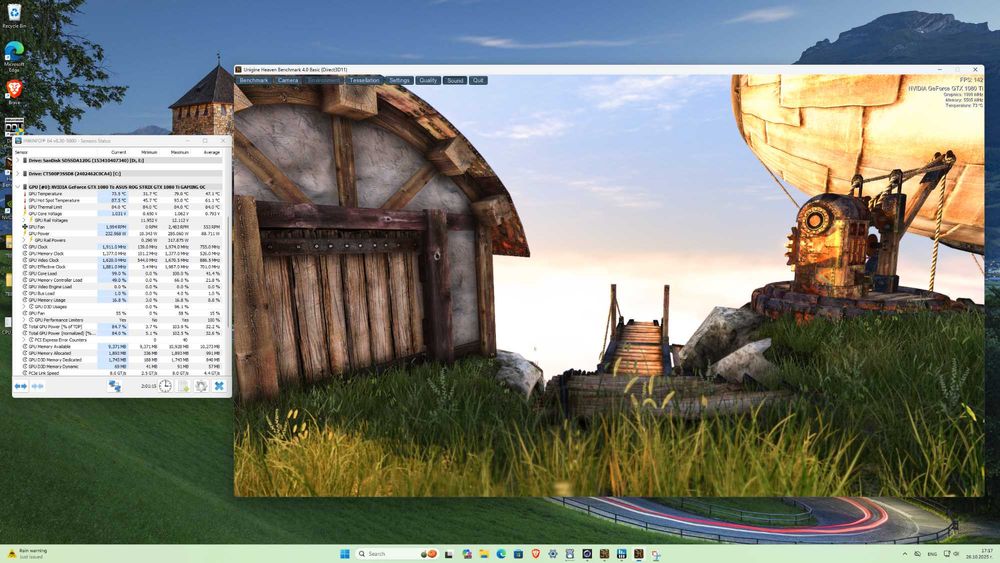Click the Current column header in HWiNFO

click(x=119, y=152)
